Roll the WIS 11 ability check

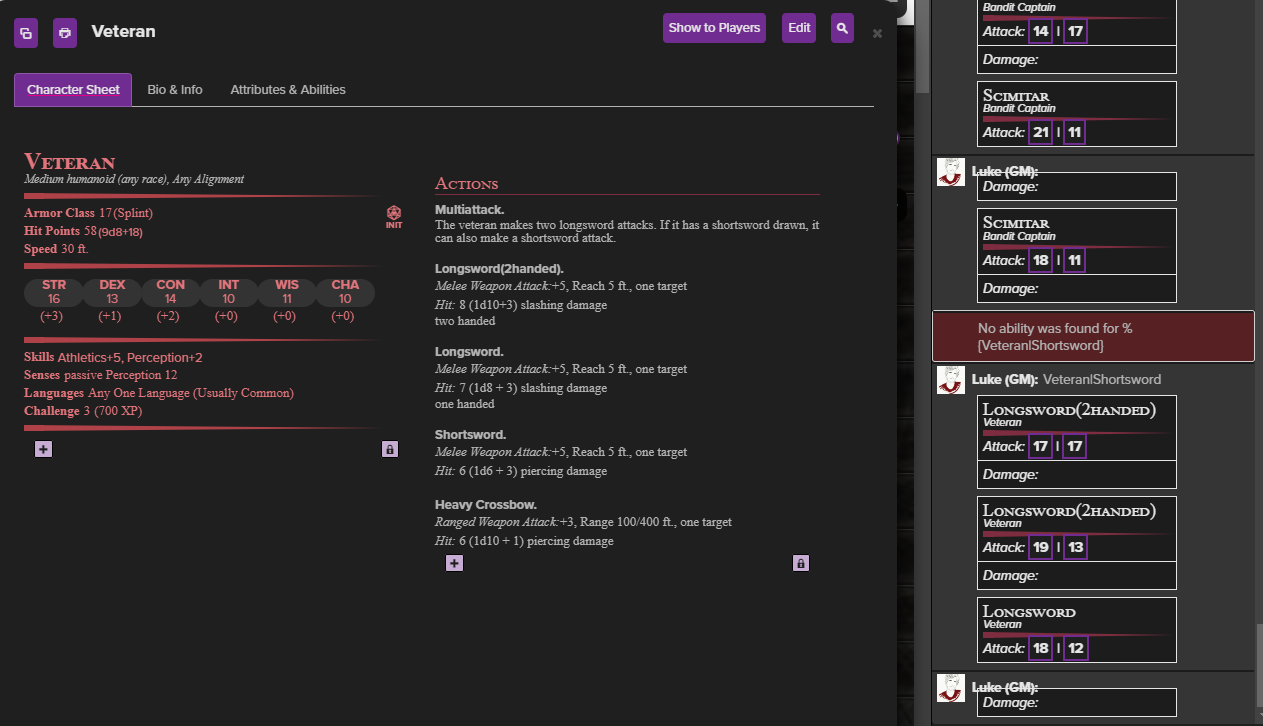(x=287, y=292)
